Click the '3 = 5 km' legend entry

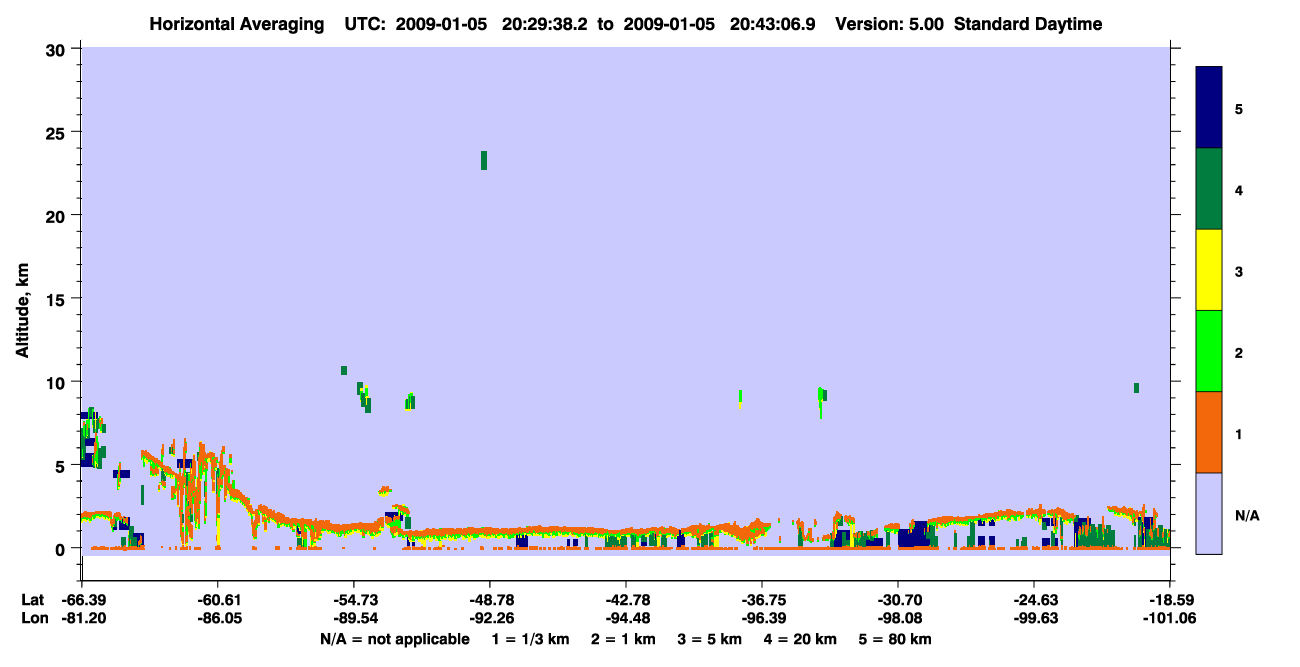click(712, 639)
